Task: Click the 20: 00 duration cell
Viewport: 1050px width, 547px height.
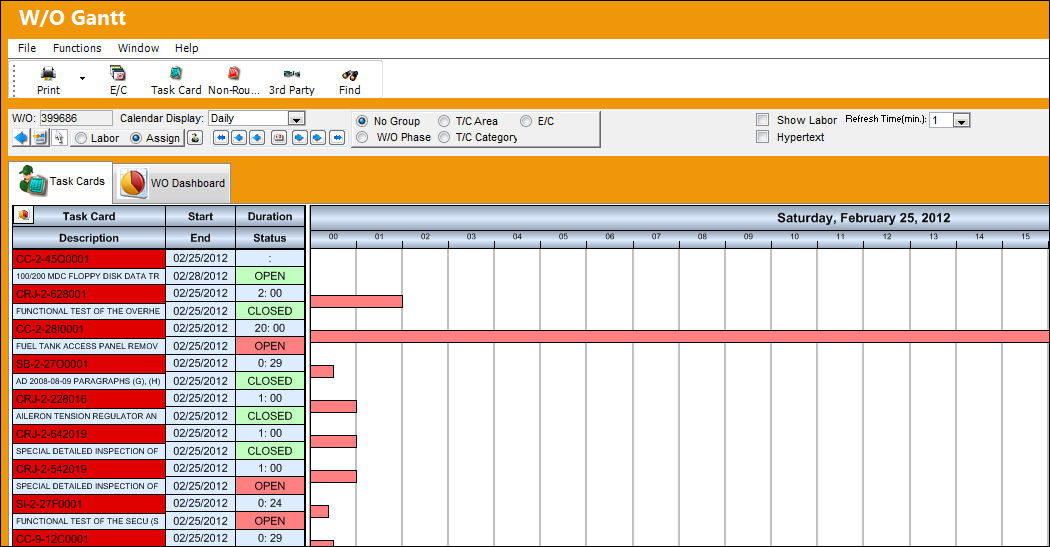Action: coord(270,328)
